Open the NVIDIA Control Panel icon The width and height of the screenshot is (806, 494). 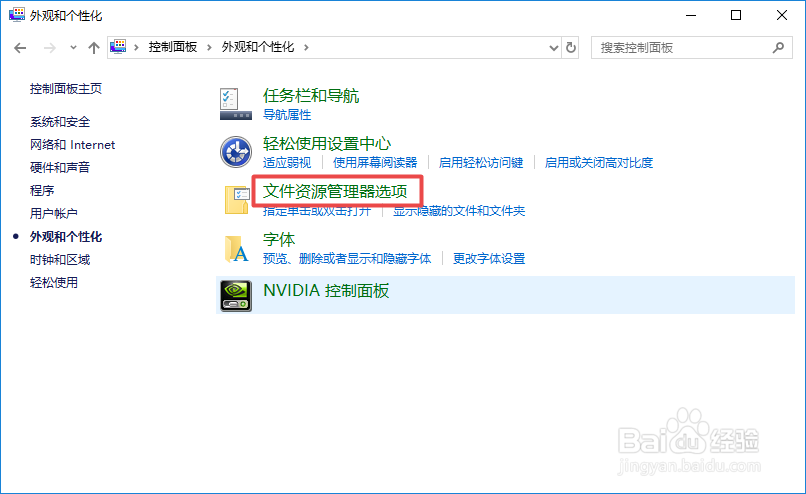[236, 296]
